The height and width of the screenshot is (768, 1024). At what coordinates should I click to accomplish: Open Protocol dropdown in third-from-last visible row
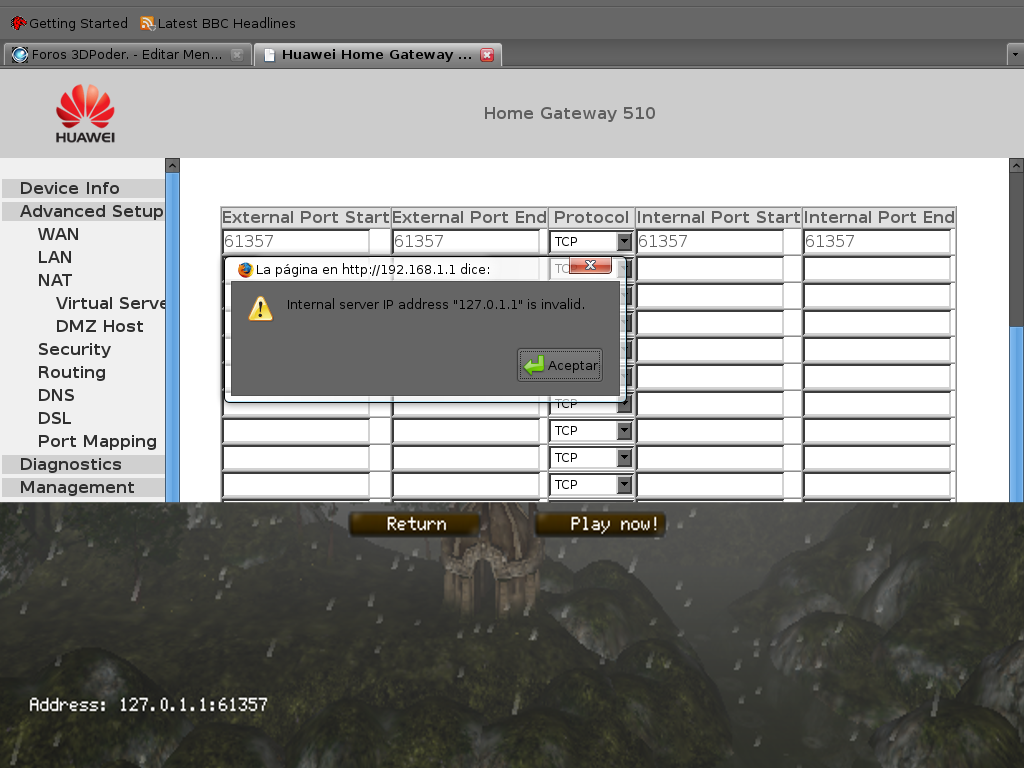[591, 430]
